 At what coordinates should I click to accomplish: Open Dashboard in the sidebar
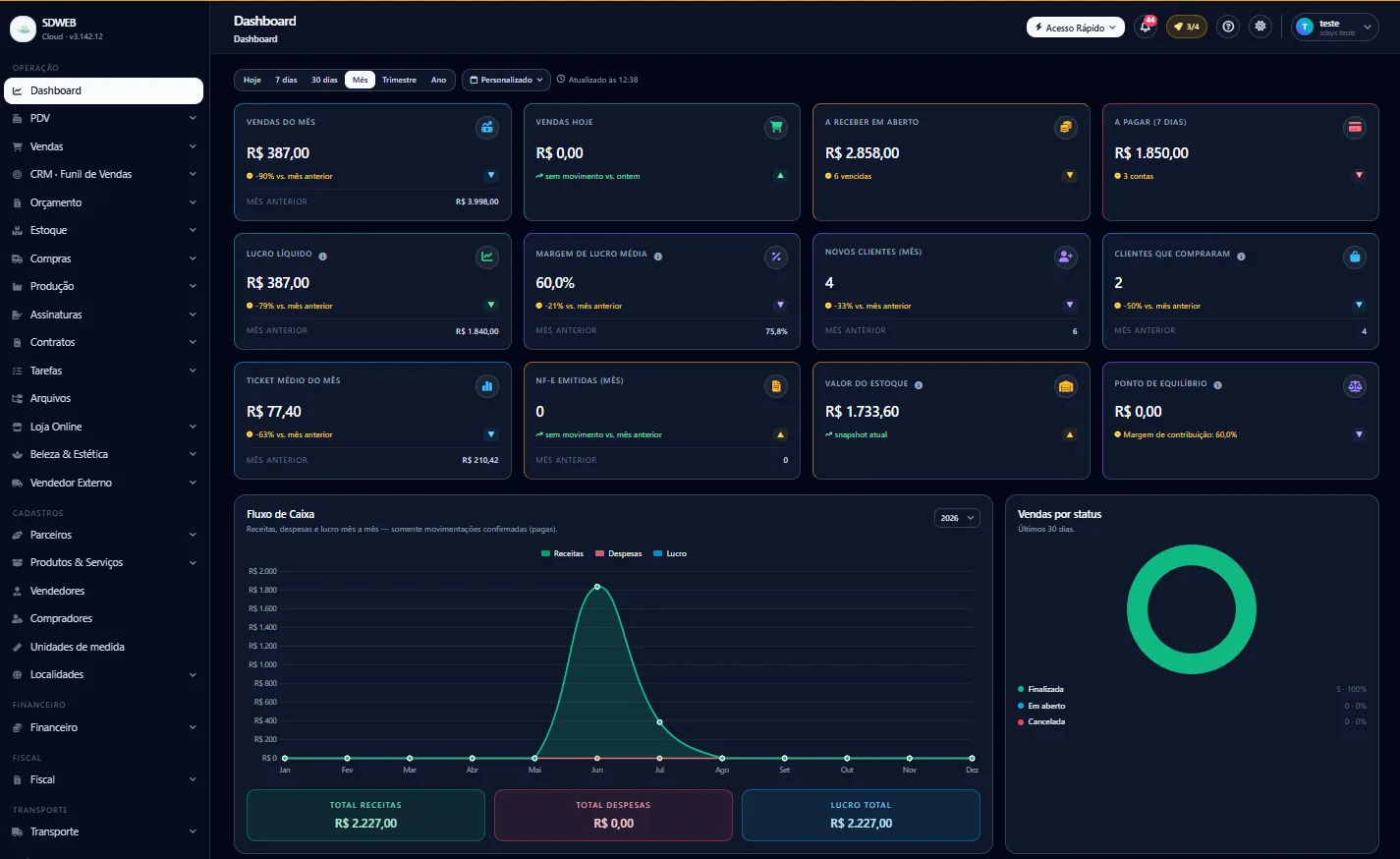103,90
